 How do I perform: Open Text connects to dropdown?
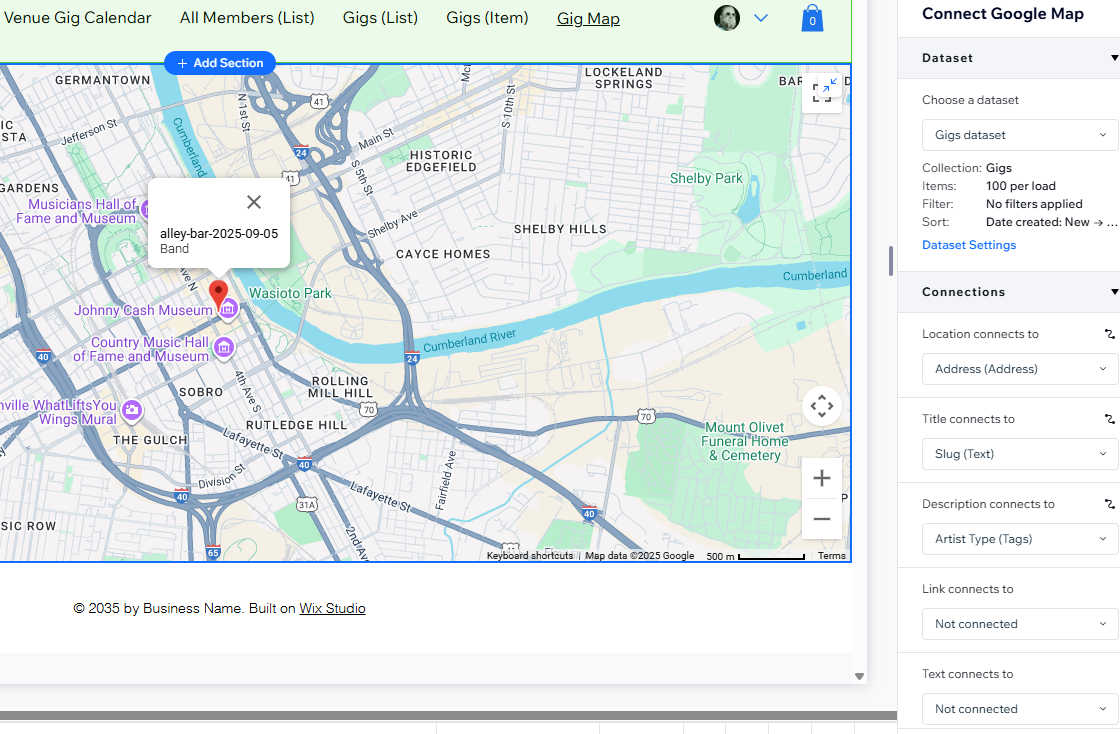coord(1020,709)
